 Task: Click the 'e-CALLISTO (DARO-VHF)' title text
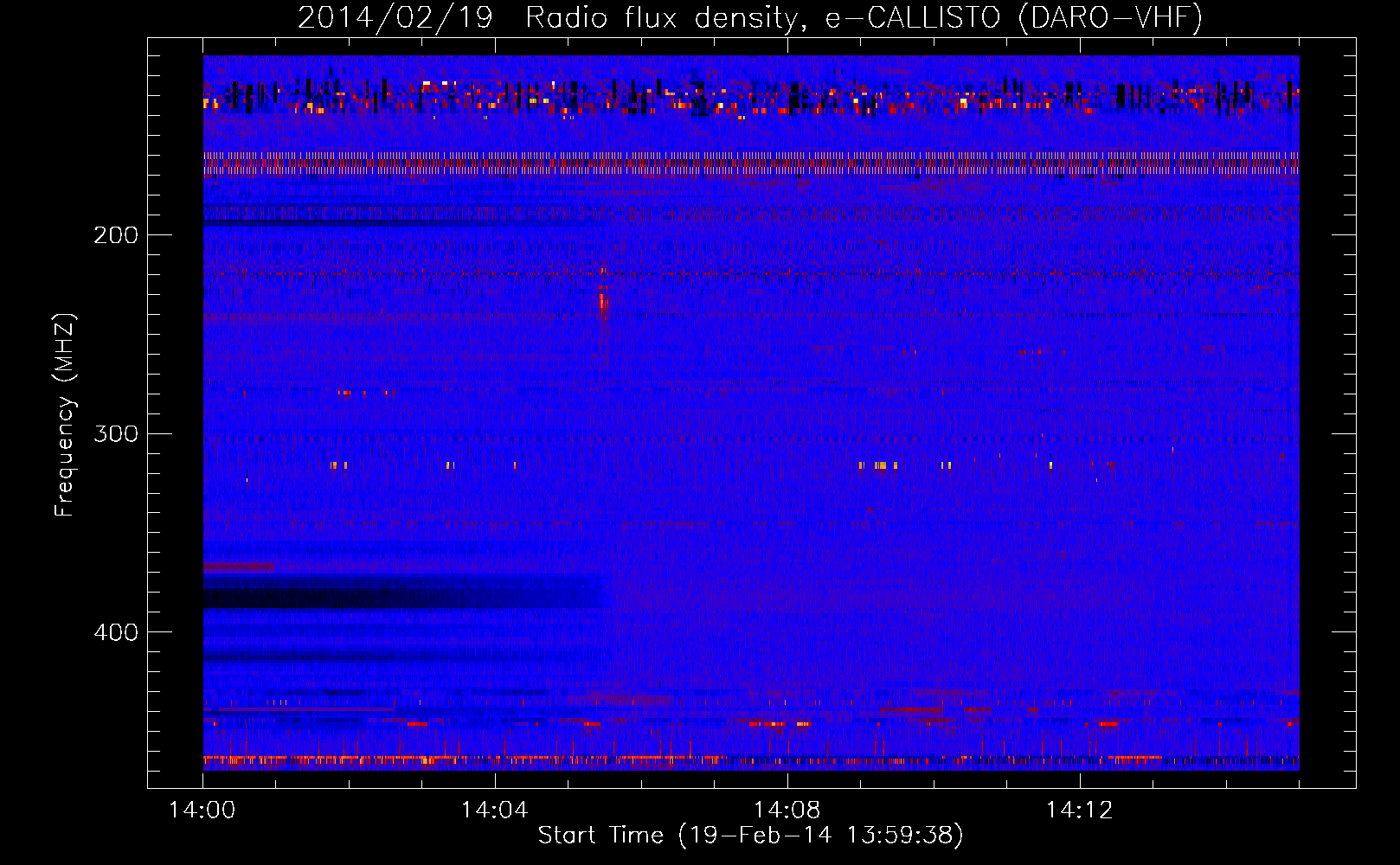[1013, 18]
